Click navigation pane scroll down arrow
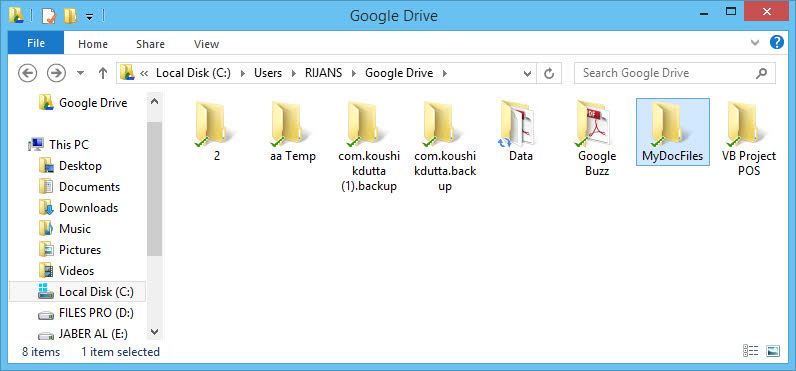The width and height of the screenshot is (796, 371). click(x=155, y=332)
